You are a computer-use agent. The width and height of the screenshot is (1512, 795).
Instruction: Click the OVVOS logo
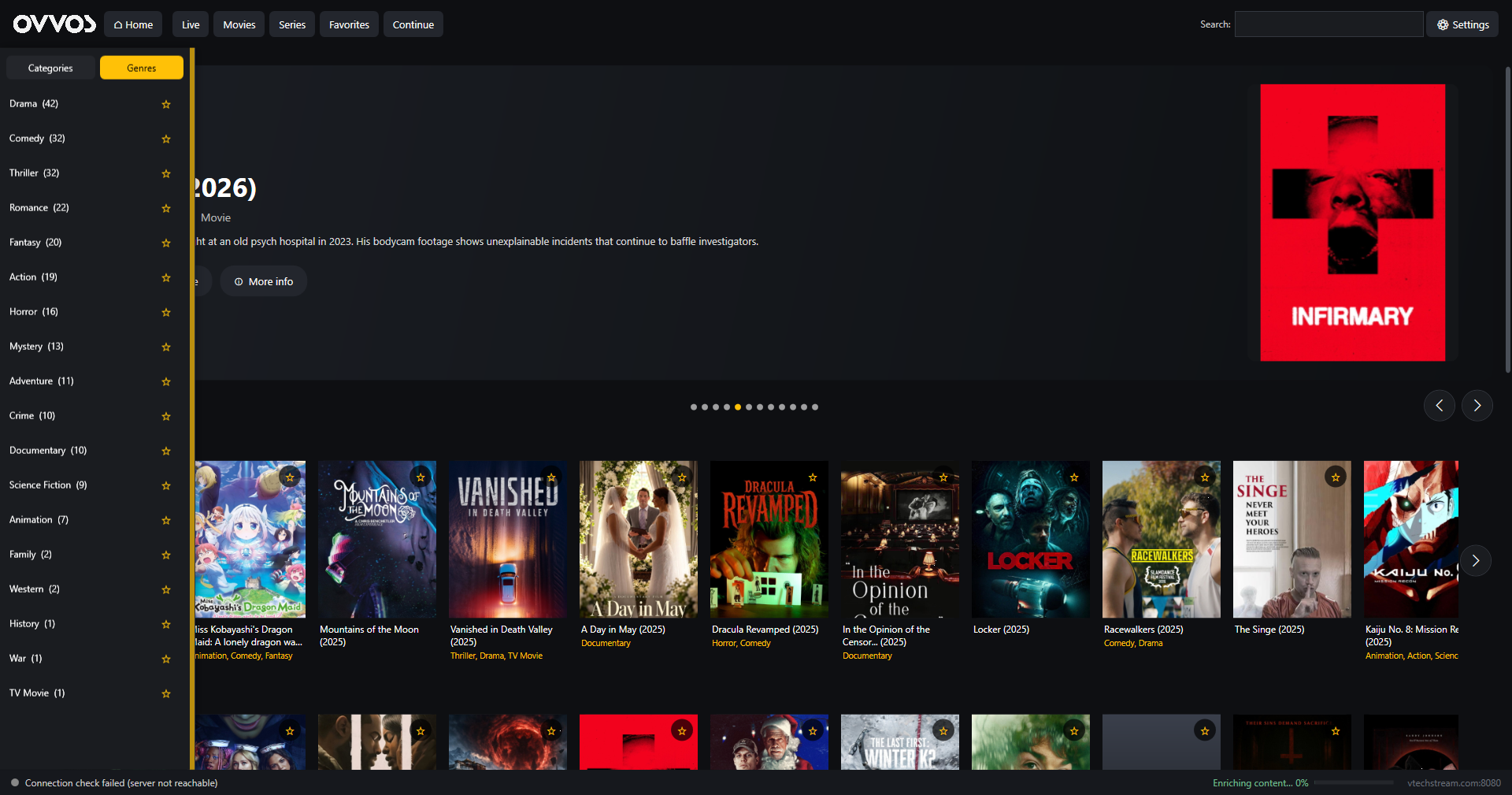pyautogui.click(x=54, y=24)
